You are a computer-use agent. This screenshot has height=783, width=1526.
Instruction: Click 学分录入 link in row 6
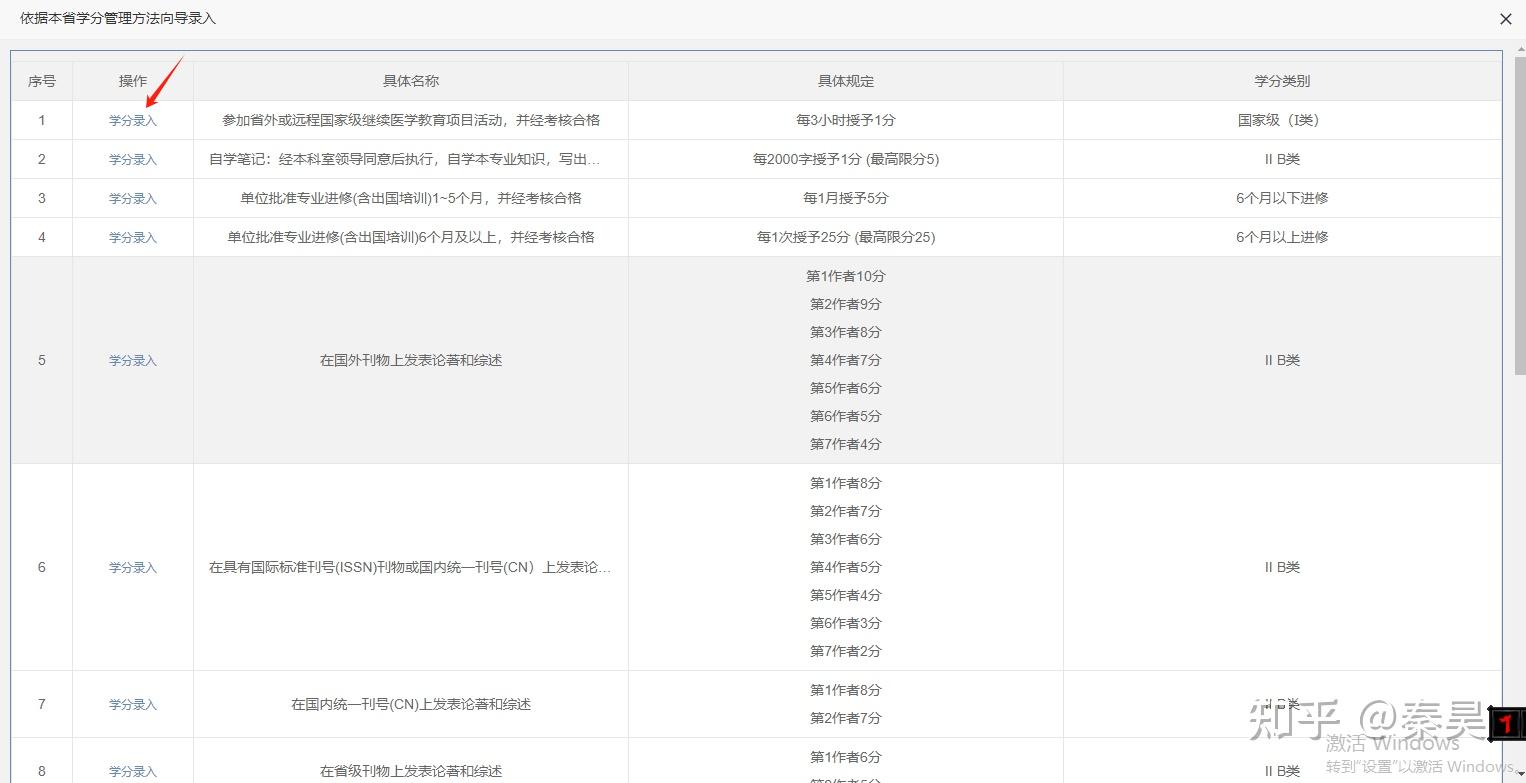click(133, 567)
